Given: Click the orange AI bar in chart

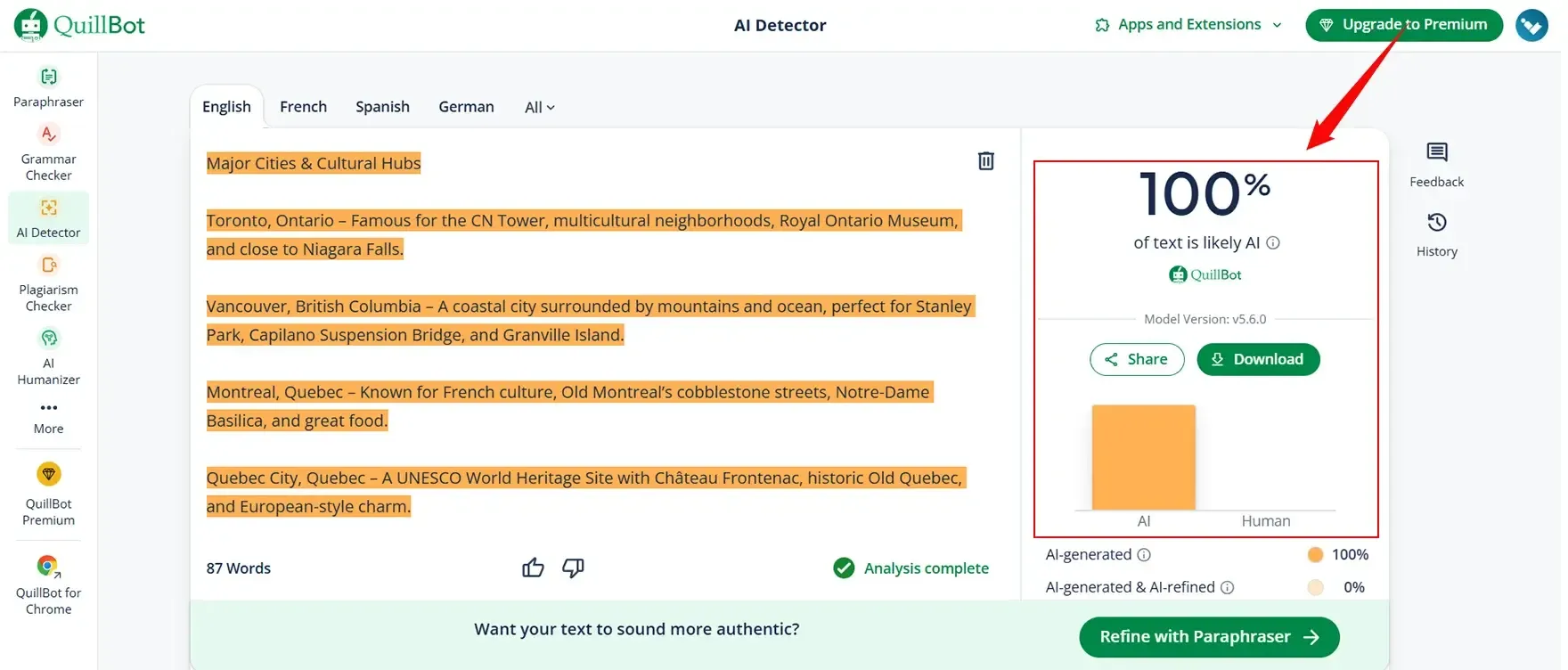Looking at the screenshot, I should pos(1143,458).
